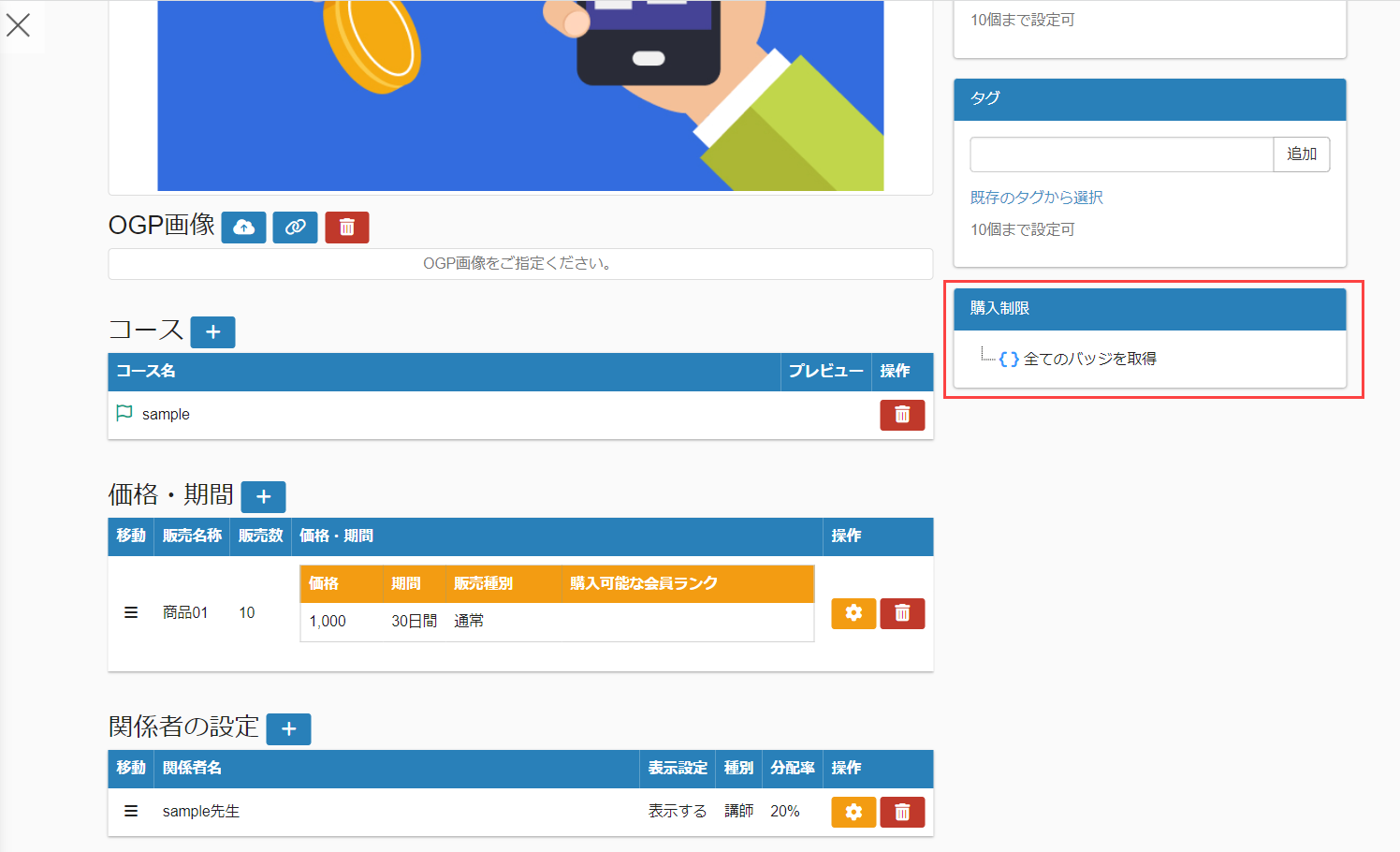Click the 追加 tag button
The height and width of the screenshot is (852, 1400).
(x=1301, y=154)
